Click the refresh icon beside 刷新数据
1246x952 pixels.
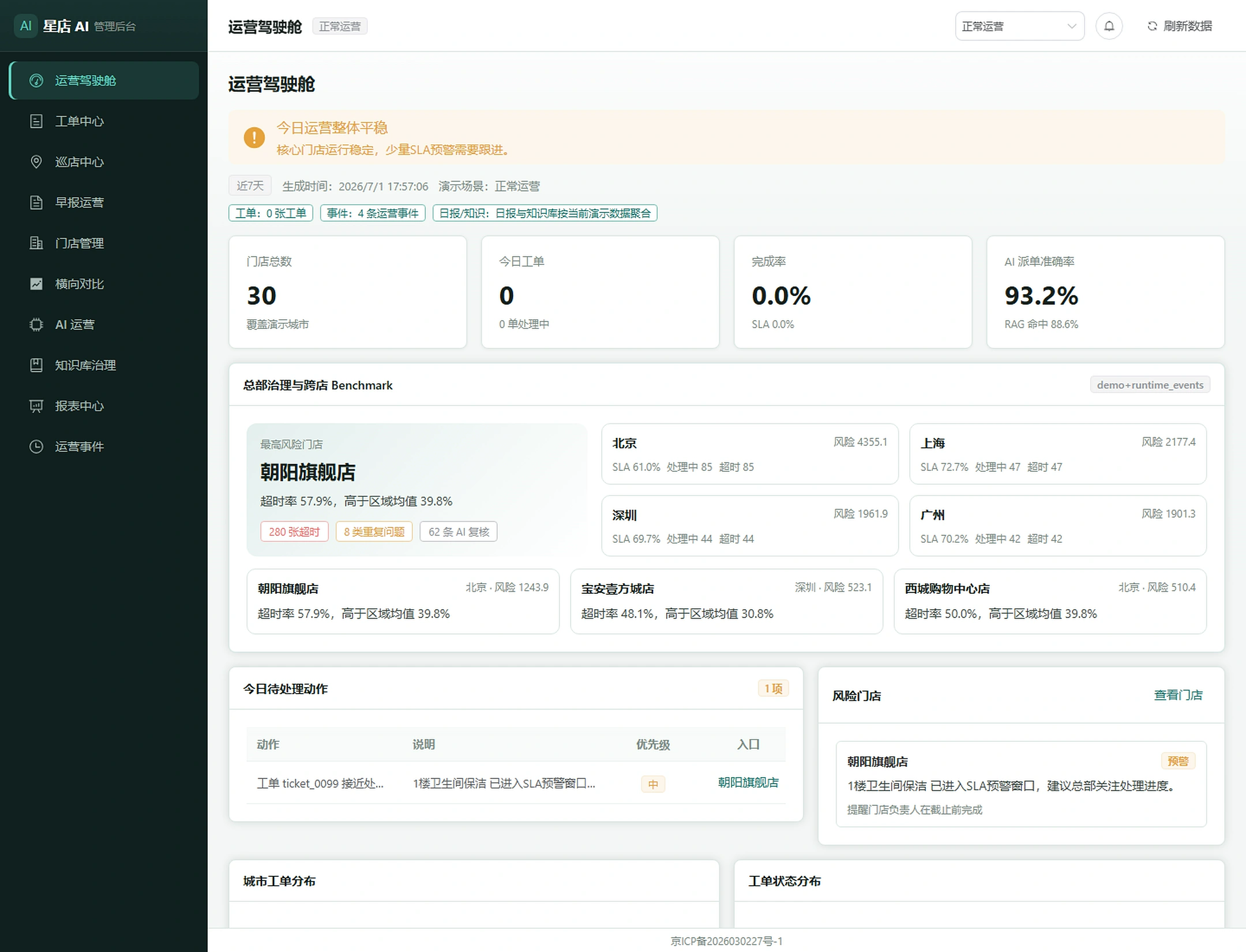point(1152,26)
